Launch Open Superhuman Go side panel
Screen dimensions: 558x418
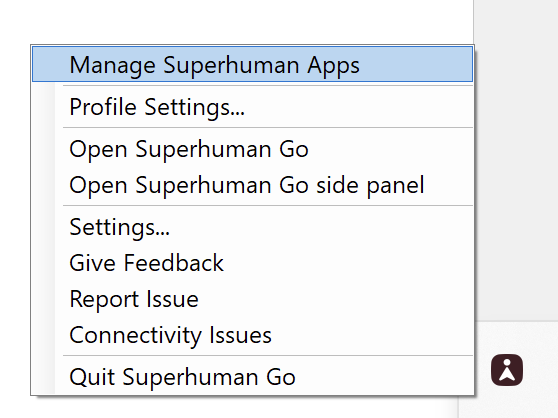[252, 185]
